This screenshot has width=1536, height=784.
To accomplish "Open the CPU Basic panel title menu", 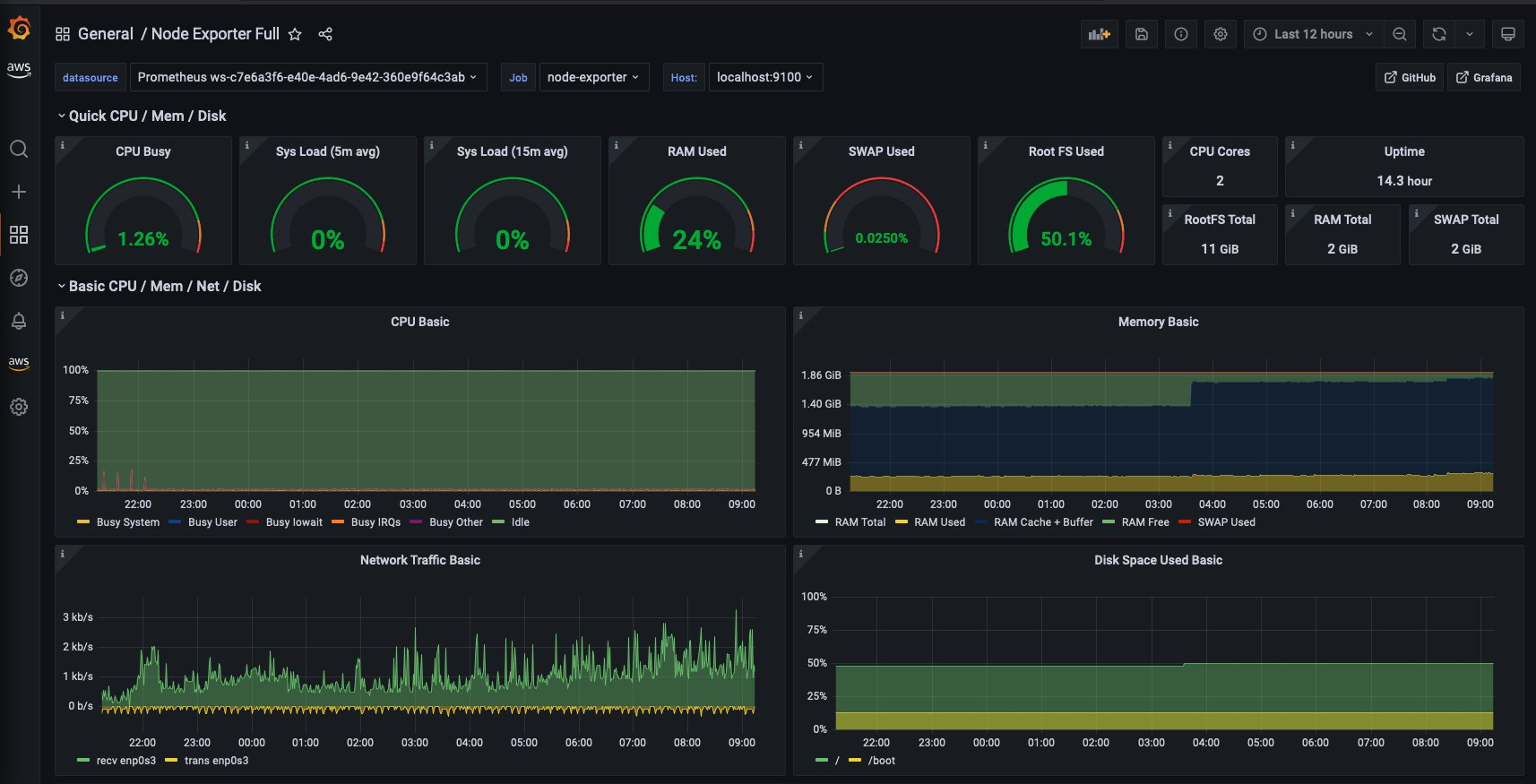I will (420, 322).
